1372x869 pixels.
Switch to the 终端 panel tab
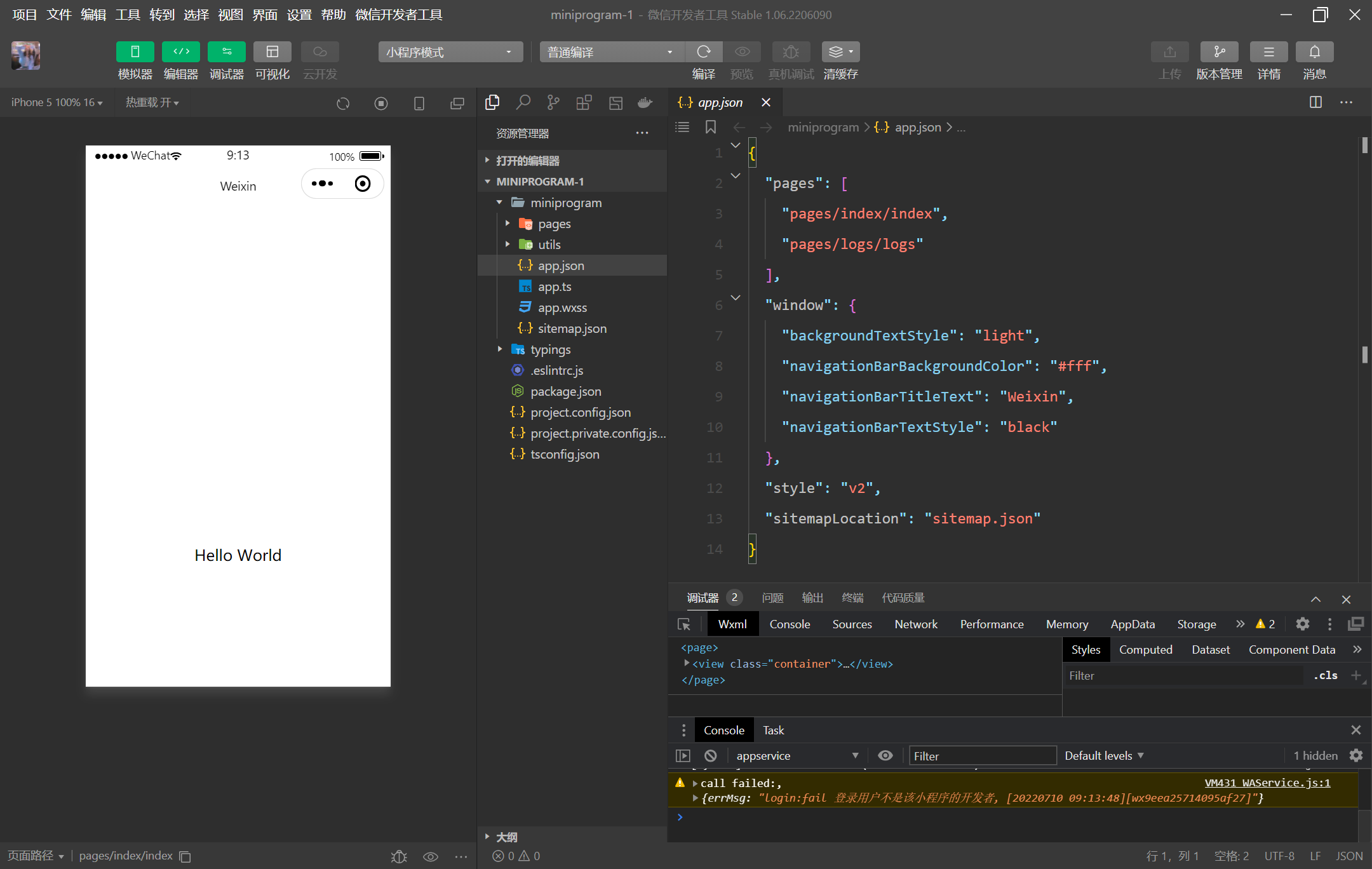tap(852, 598)
